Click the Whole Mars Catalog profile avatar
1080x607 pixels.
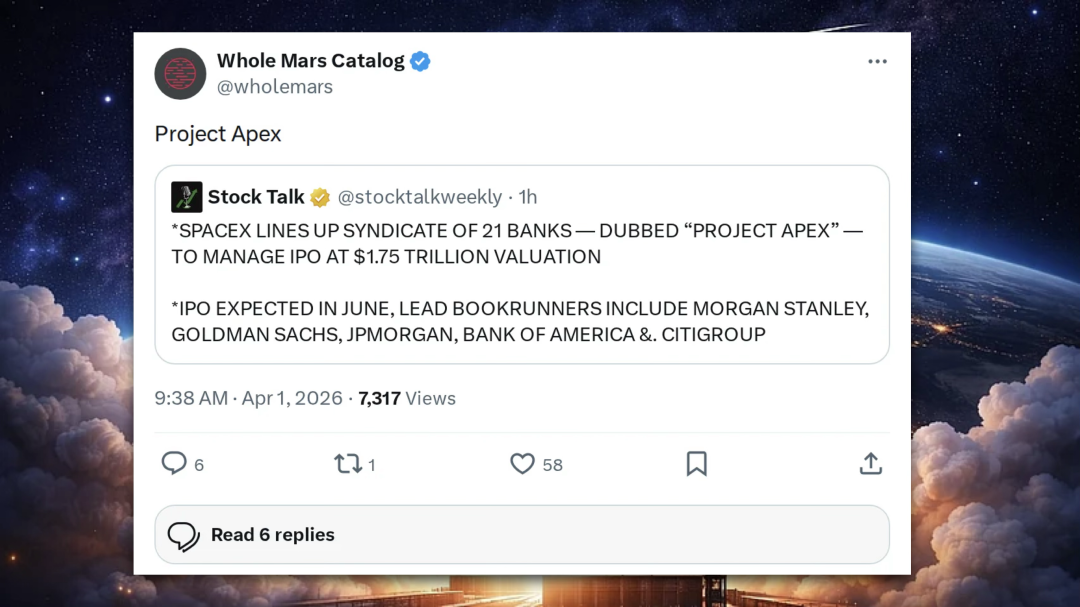(x=180, y=73)
